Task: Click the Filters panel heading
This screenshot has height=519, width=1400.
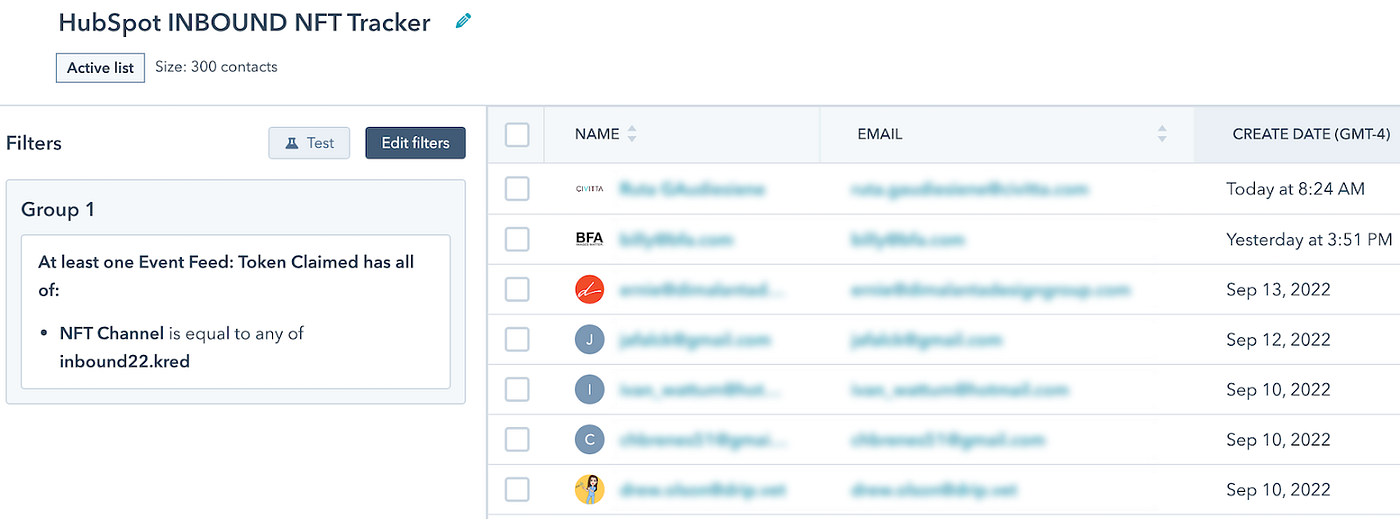Action: (x=34, y=143)
